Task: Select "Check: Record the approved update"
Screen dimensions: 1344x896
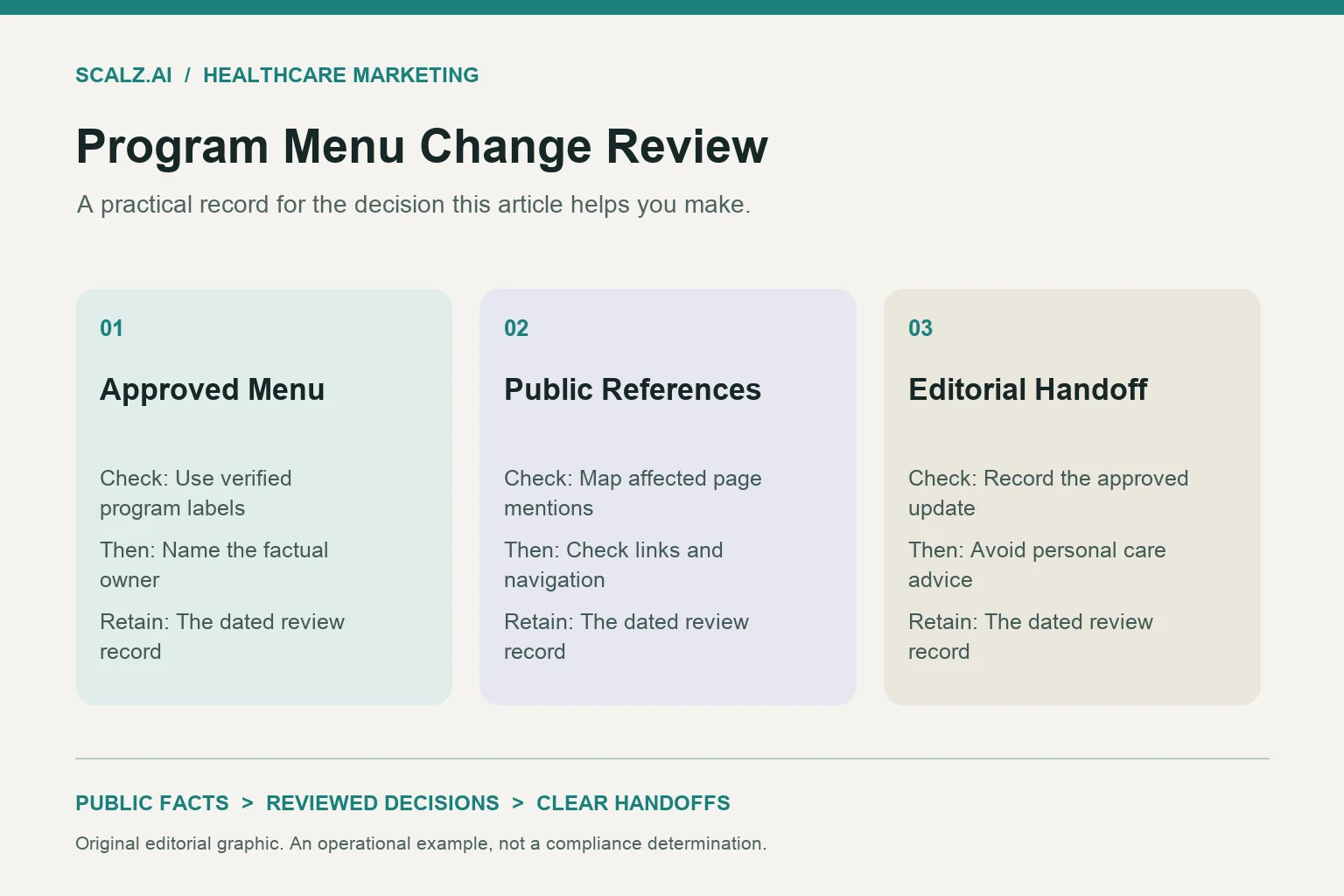Action: pos(1048,493)
